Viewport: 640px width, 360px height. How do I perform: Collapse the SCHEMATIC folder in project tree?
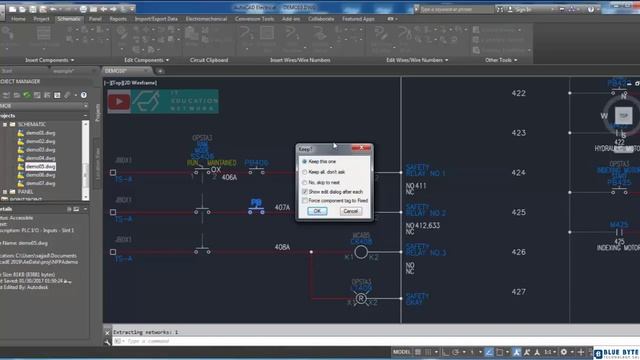(x=5, y=124)
